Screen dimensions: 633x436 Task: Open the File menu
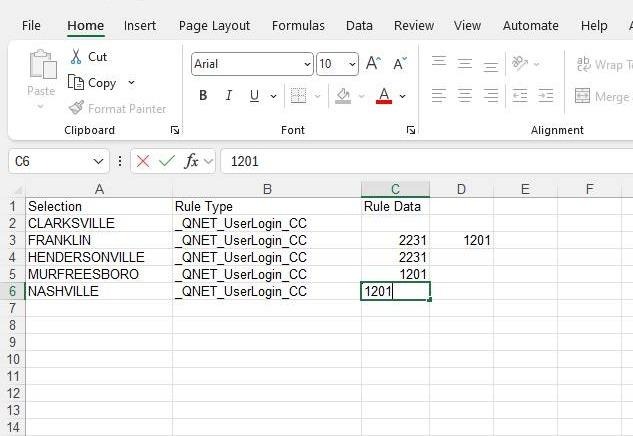point(31,25)
